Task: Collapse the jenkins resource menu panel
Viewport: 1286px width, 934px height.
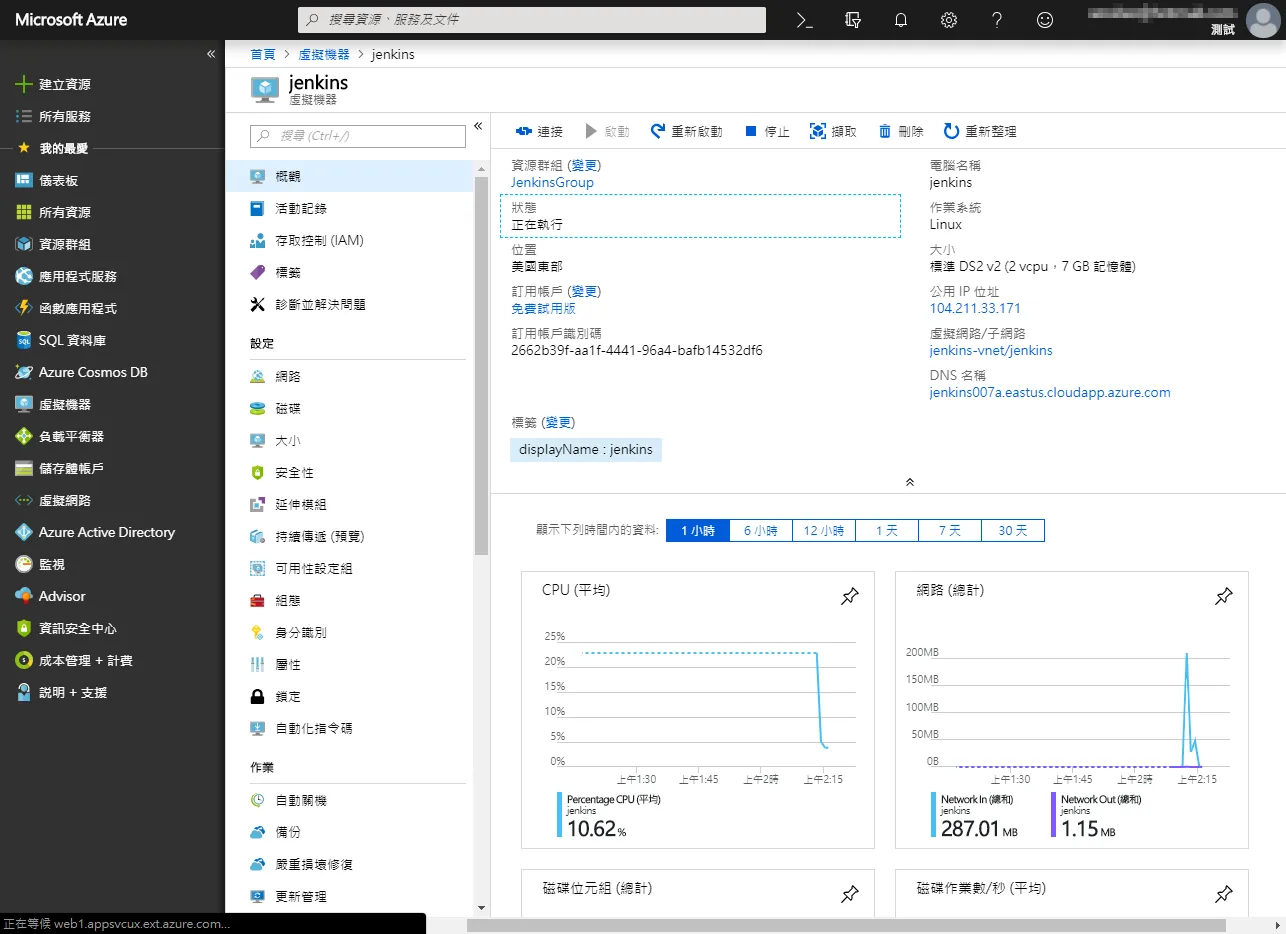Action: tap(478, 126)
